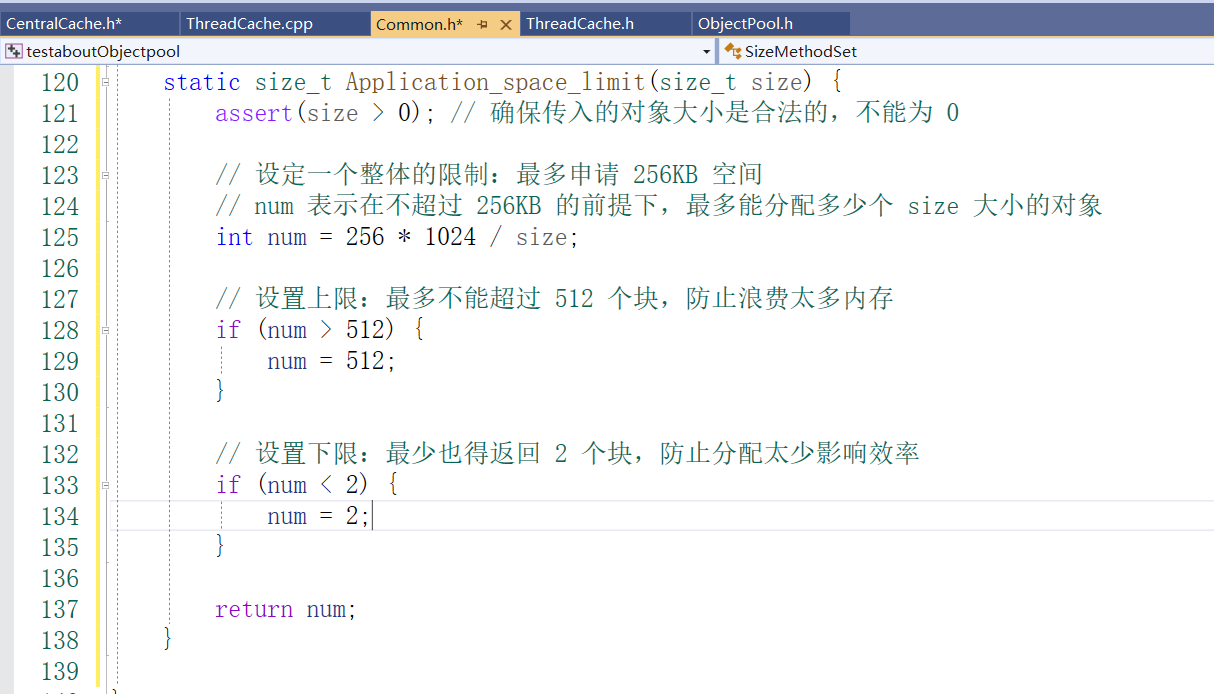1214x694 pixels.
Task: Click the empty line 126
Action: click(x=660, y=268)
